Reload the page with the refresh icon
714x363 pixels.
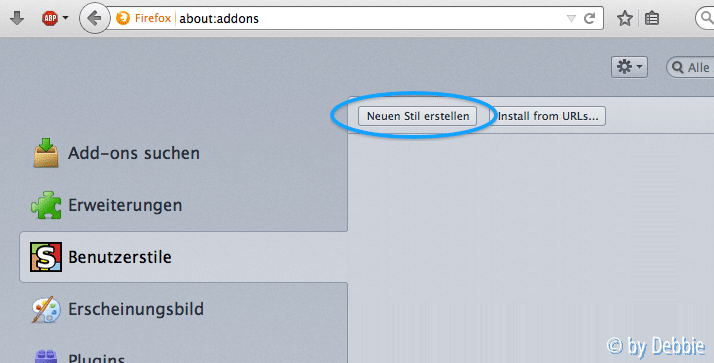(x=589, y=18)
